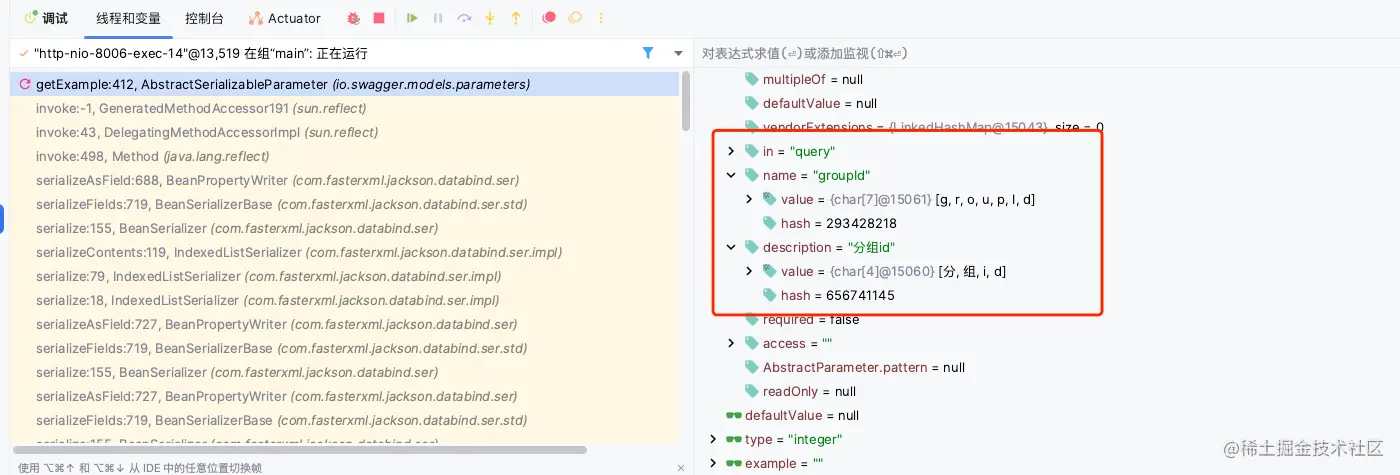Pause the program execution
This screenshot has height=475, width=1400.
point(438,18)
